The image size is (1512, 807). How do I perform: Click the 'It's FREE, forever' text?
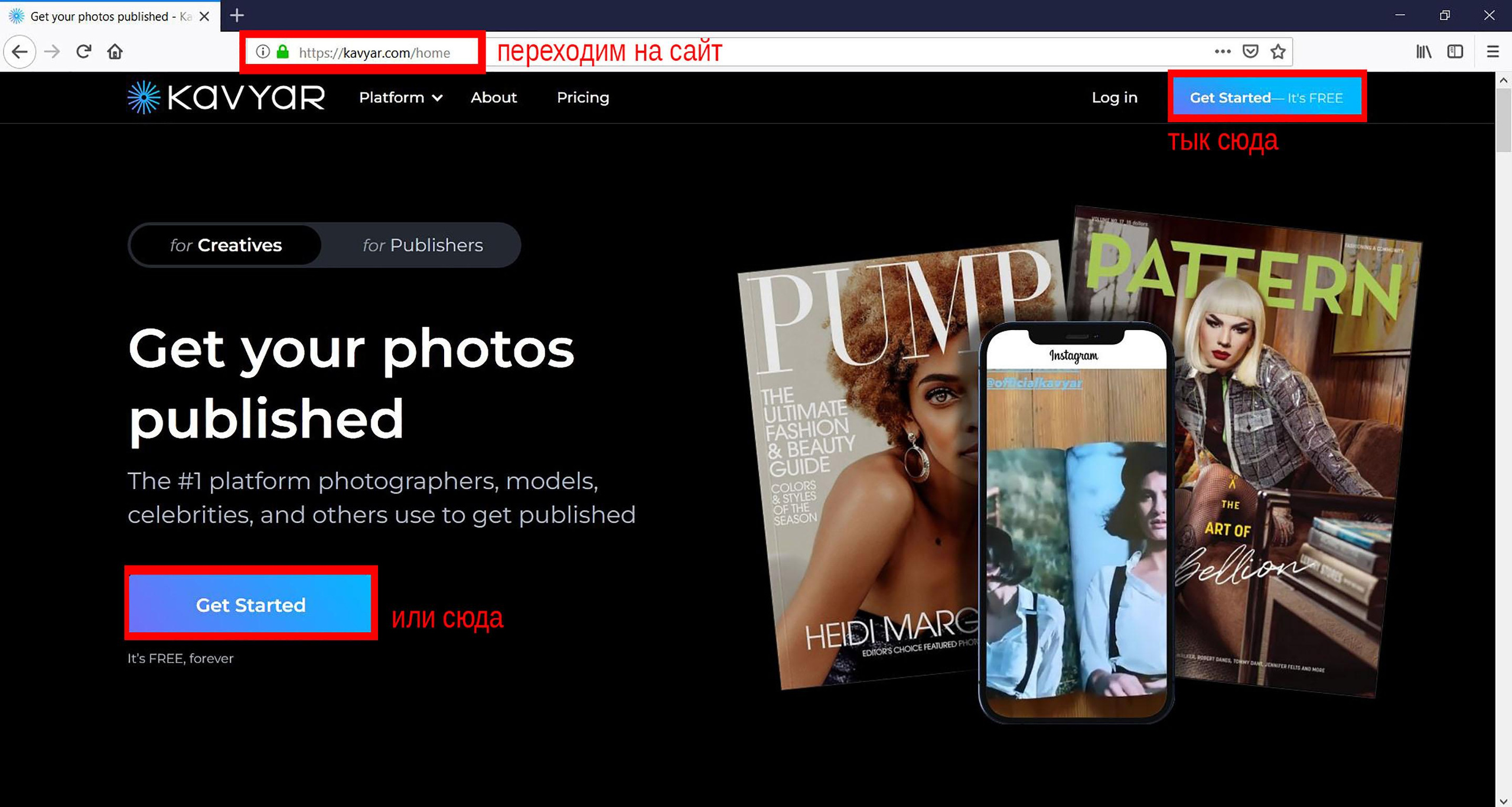pyautogui.click(x=181, y=658)
